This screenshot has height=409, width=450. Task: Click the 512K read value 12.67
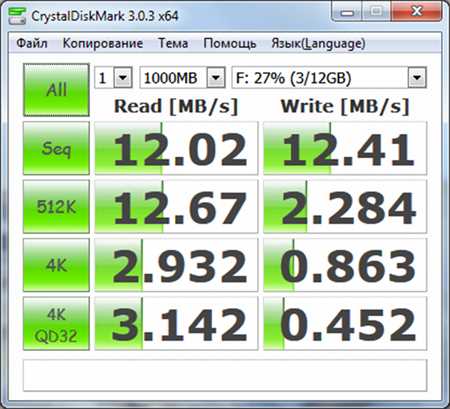point(176,207)
